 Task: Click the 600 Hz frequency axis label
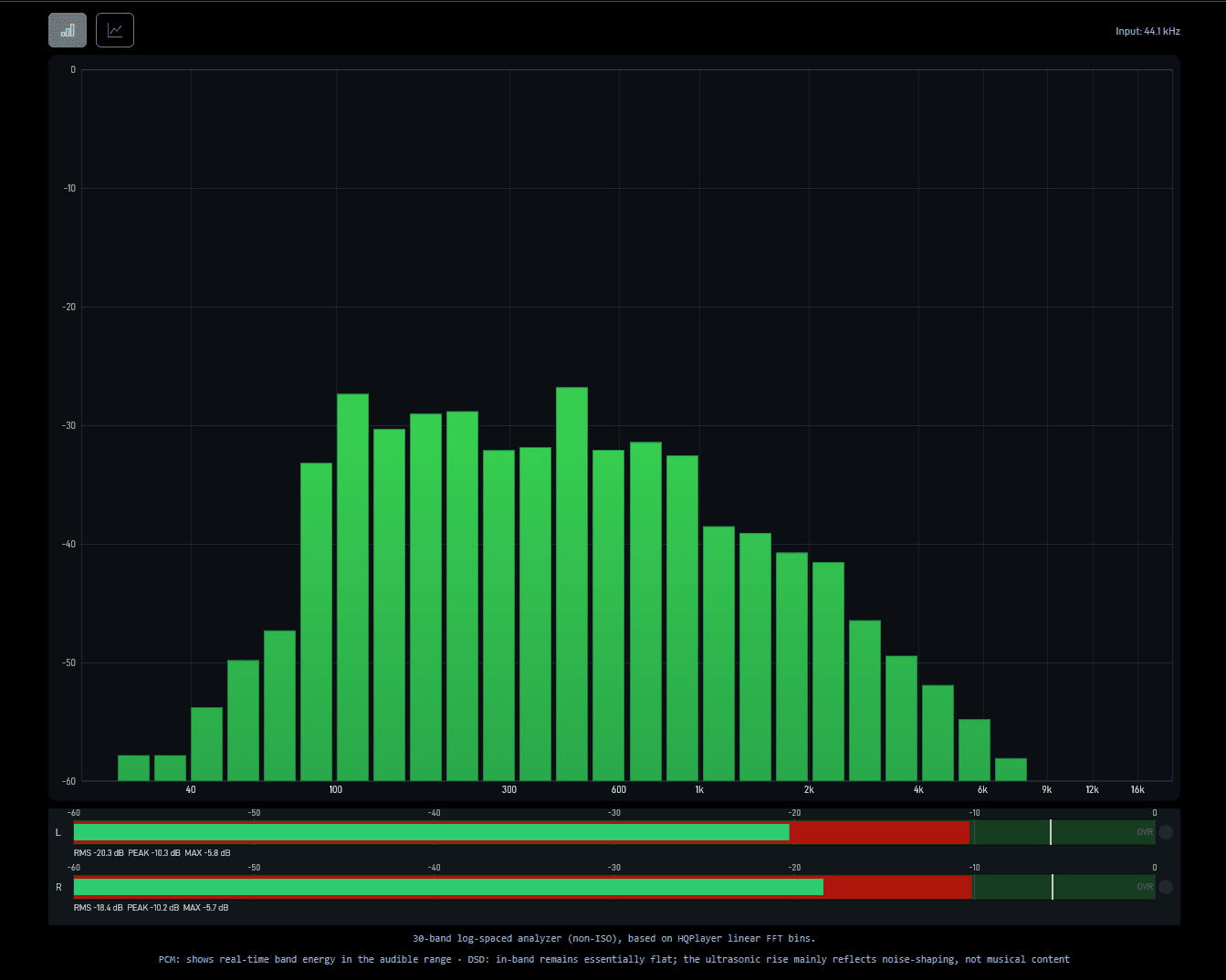619,789
